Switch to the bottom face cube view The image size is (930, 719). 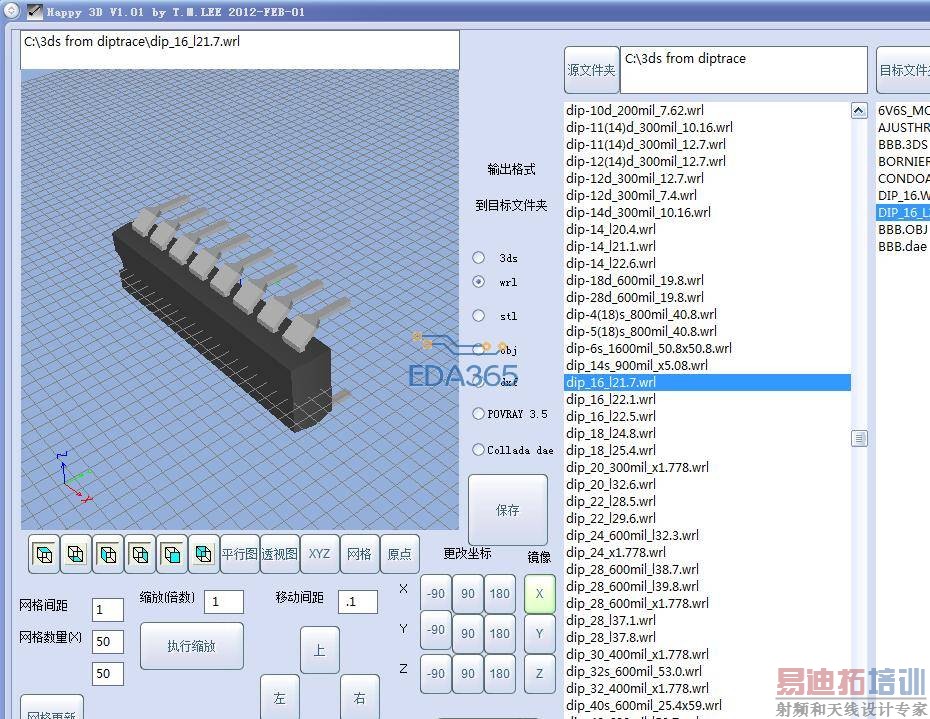coord(76,554)
